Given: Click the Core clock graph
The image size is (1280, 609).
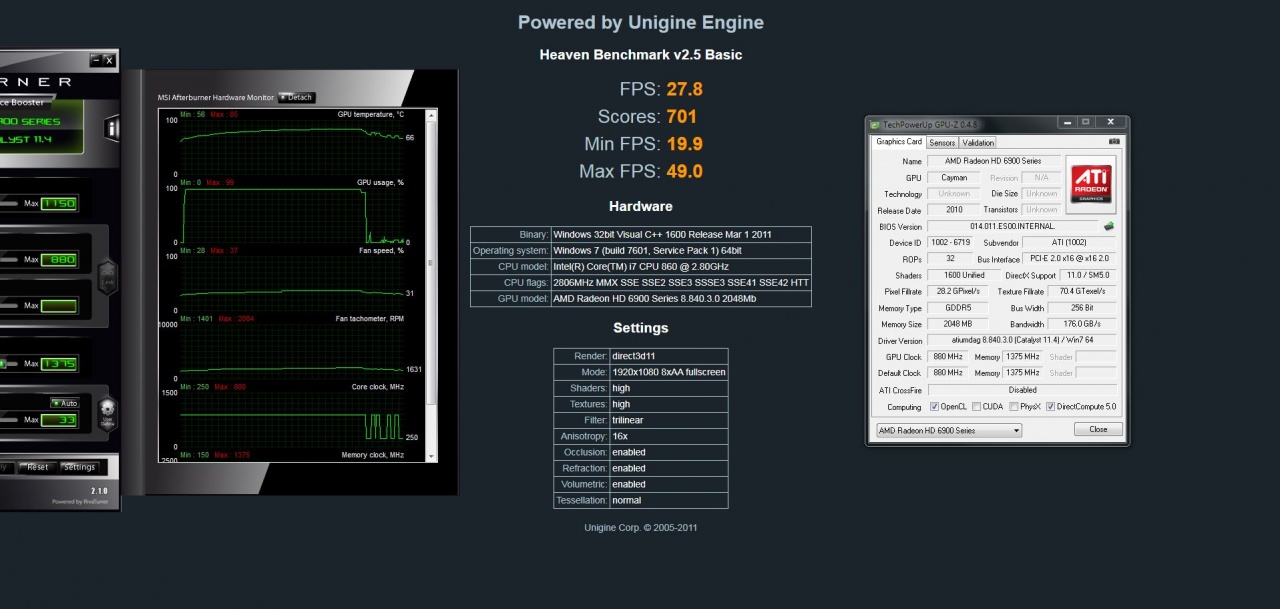Looking at the screenshot, I should [x=291, y=419].
